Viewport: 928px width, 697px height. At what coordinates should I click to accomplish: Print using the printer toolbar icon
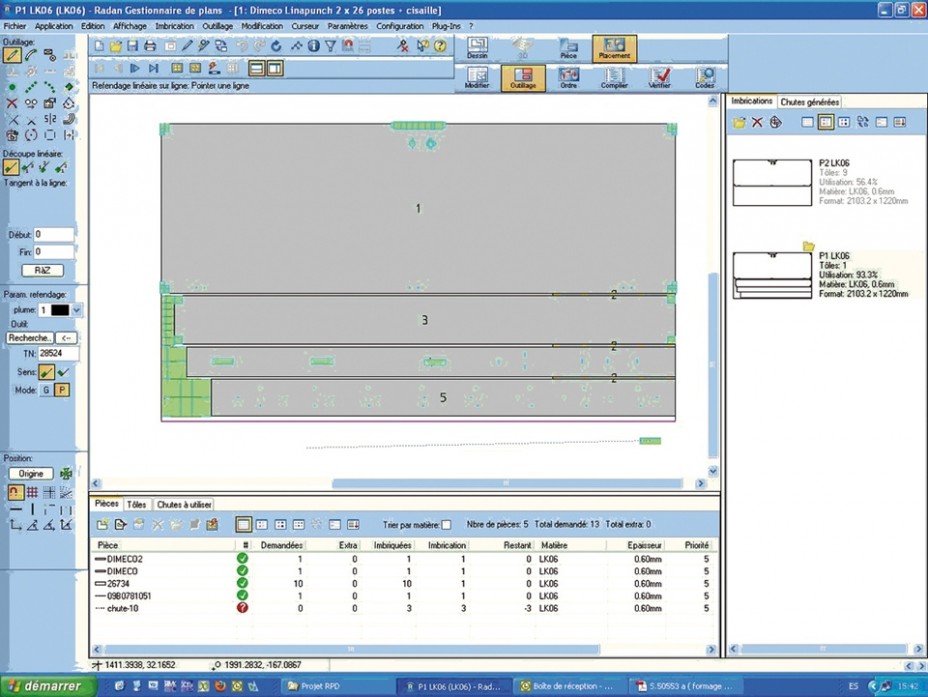tap(150, 46)
